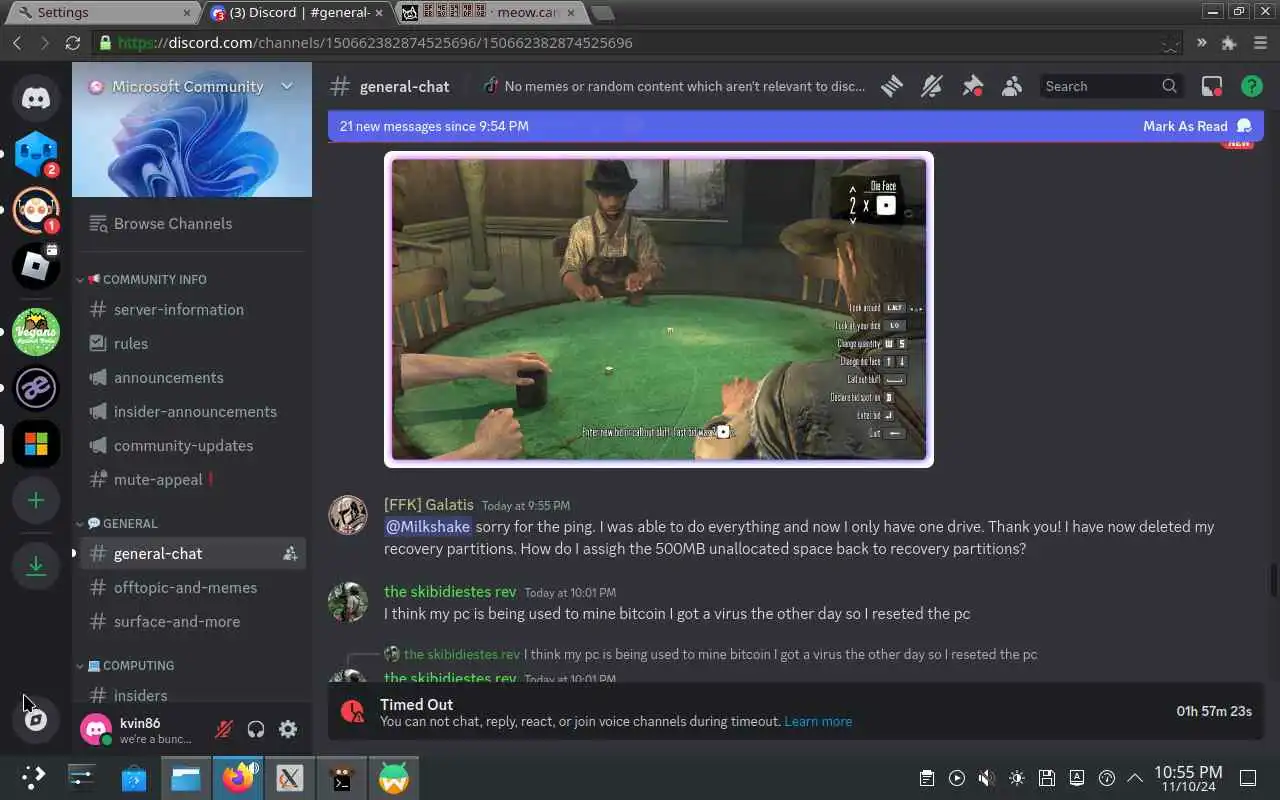Open the insiders channel

point(192,693)
